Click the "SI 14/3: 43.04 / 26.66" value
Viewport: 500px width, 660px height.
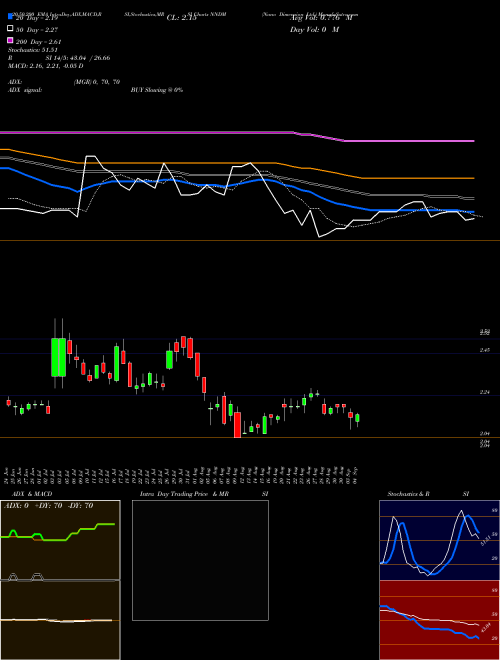[x=77, y=58]
